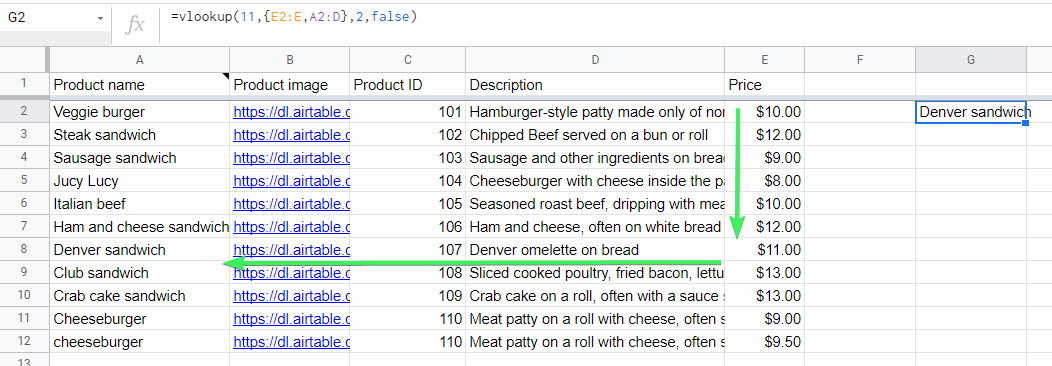Select column E header
1052x366 pixels.
764,60
